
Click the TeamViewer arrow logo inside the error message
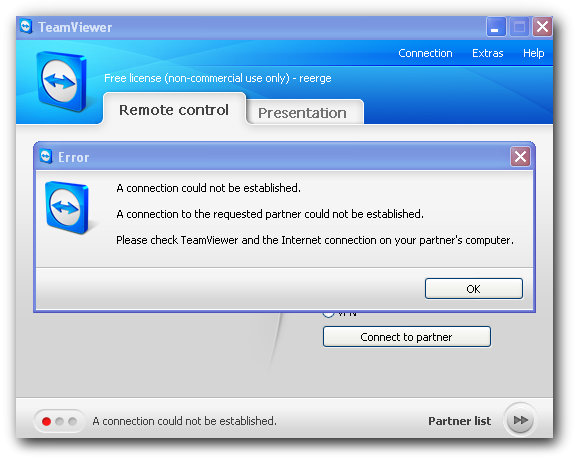coord(67,208)
